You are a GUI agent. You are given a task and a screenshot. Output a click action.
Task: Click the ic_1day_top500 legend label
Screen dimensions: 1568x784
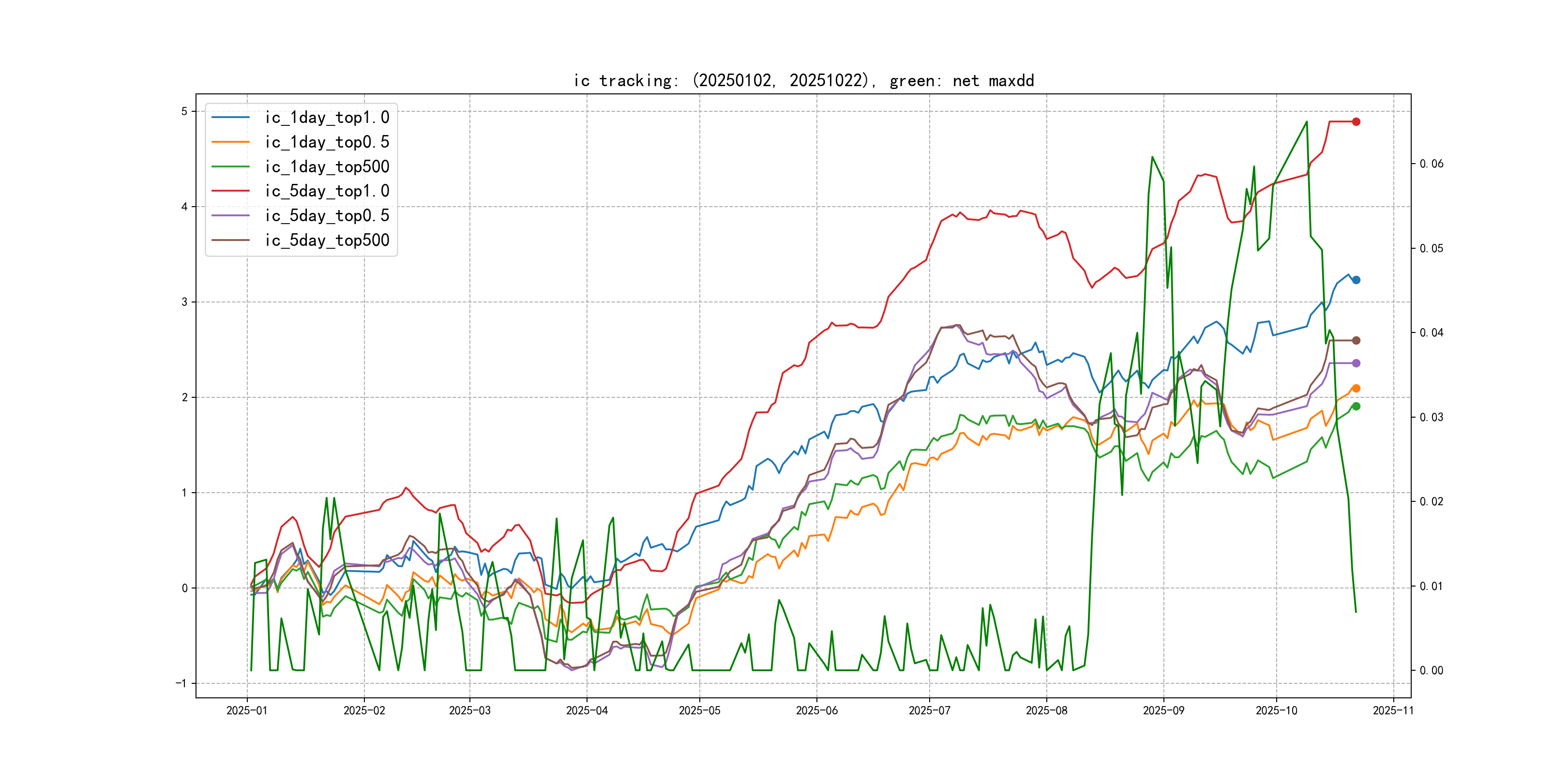tap(327, 167)
